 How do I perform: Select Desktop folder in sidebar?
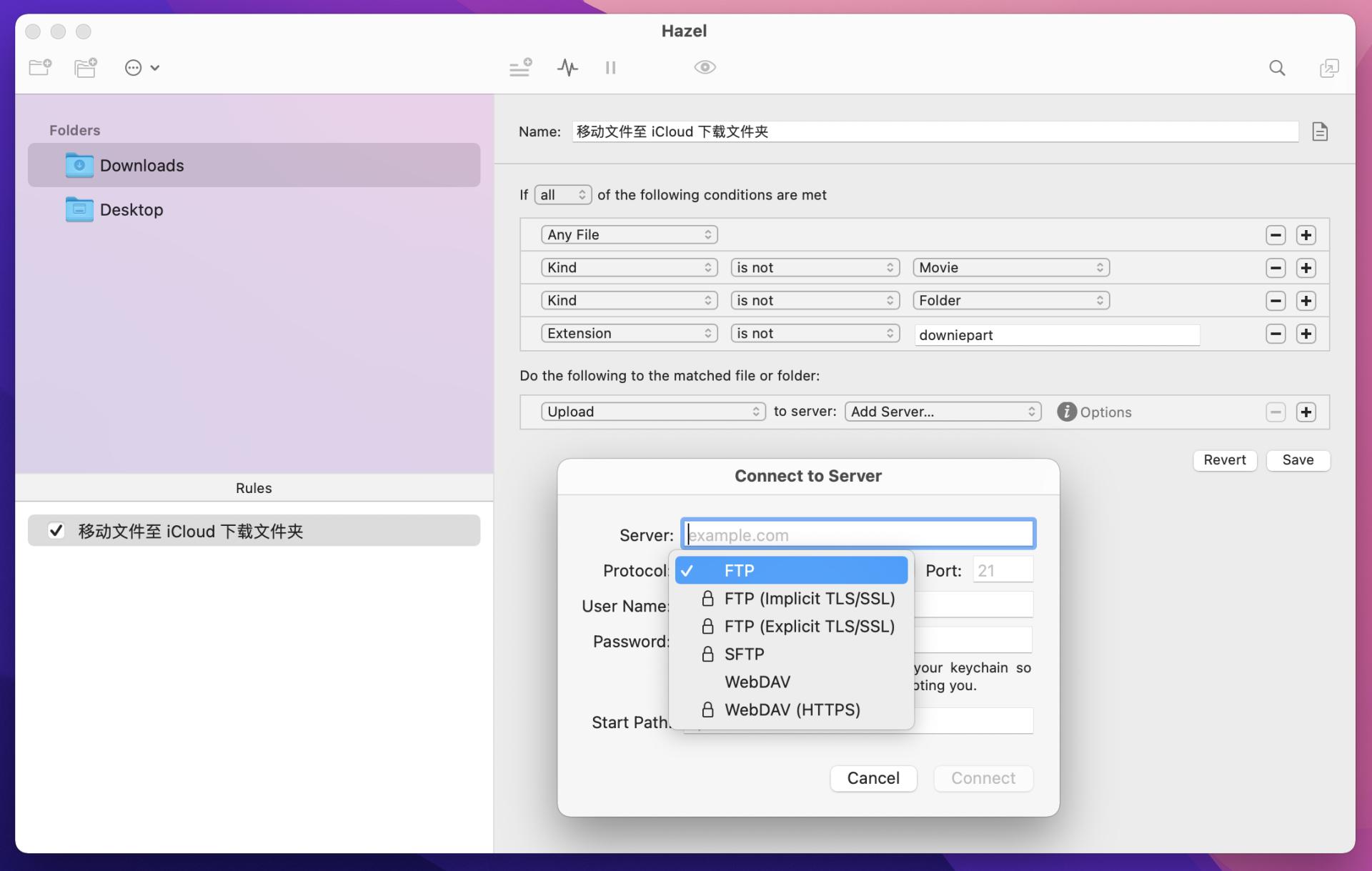(x=131, y=209)
